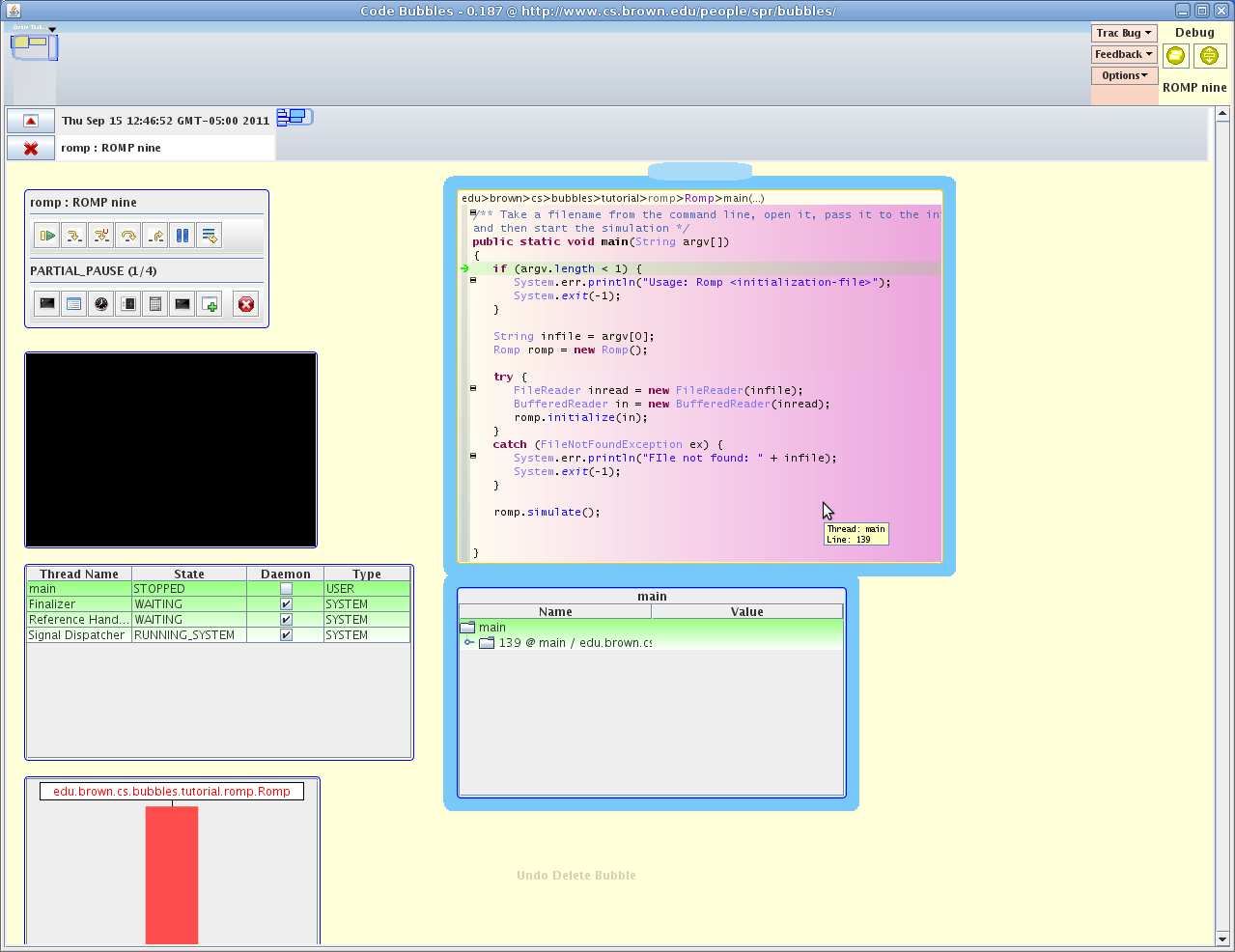The height and width of the screenshot is (952, 1235).
Task: Select the main thread row
Action: point(218,589)
